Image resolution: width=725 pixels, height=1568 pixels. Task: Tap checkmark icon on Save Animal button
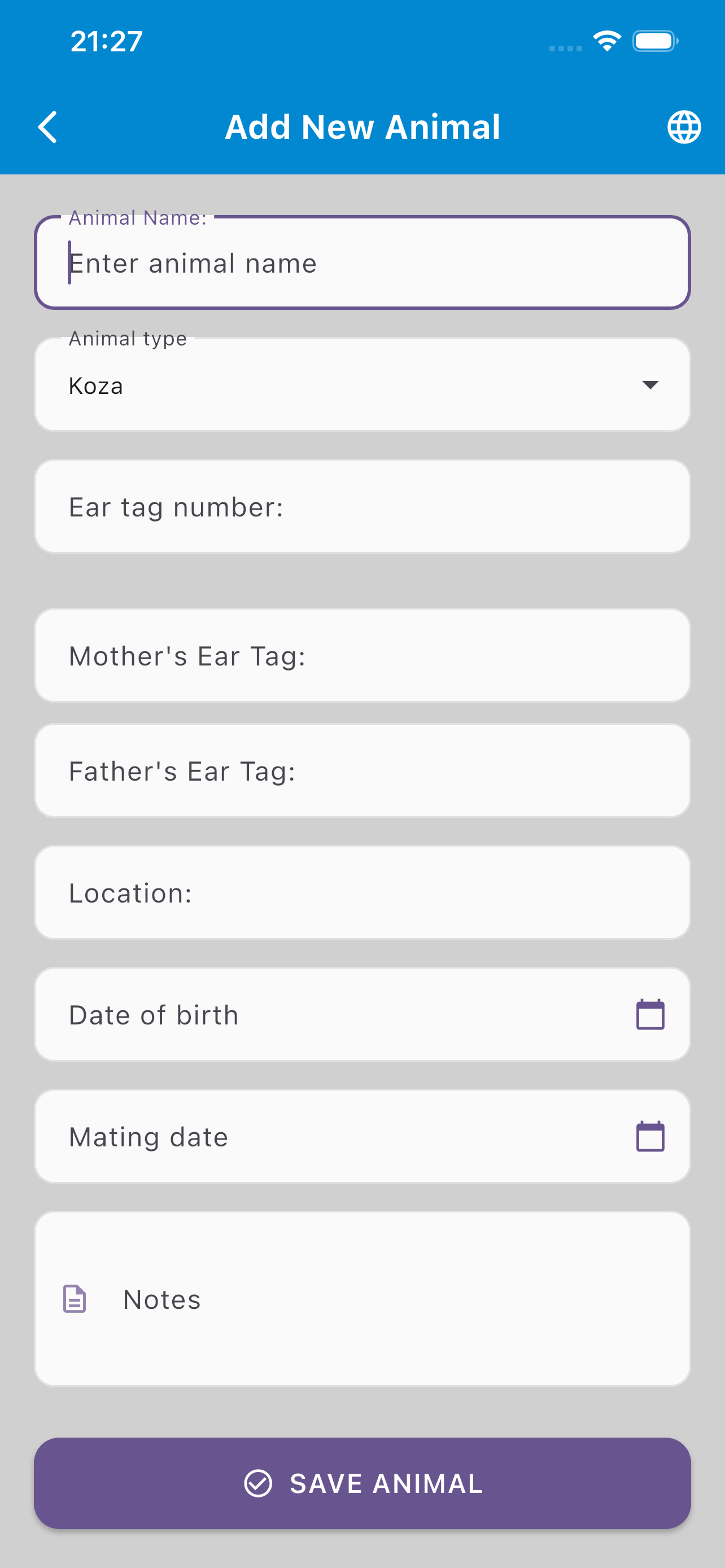[x=258, y=1483]
